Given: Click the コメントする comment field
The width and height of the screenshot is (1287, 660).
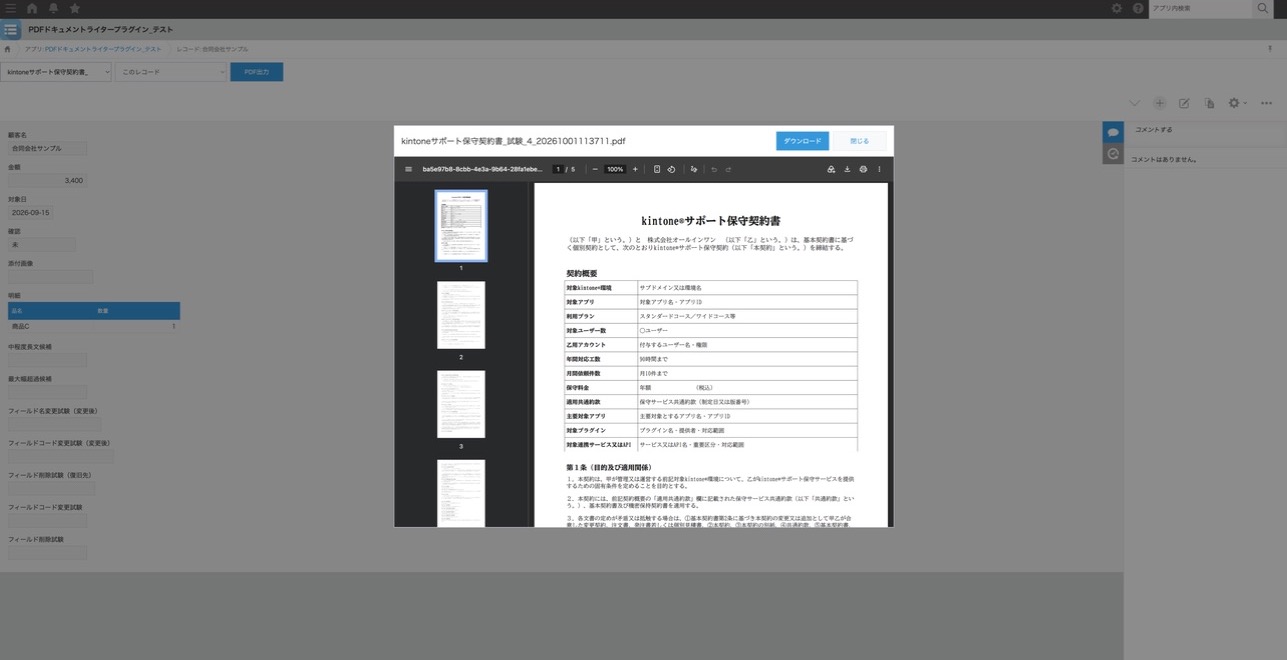Looking at the screenshot, I should (1207, 130).
